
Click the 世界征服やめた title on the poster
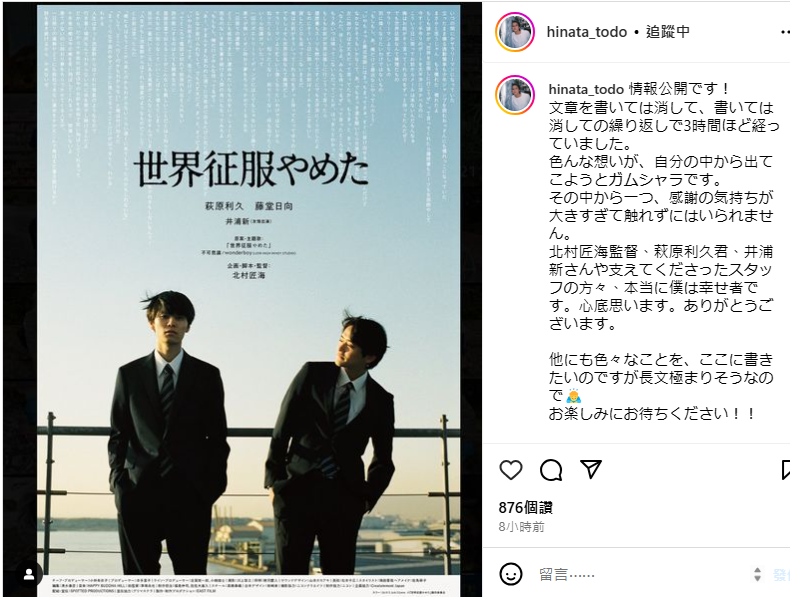click(x=251, y=169)
